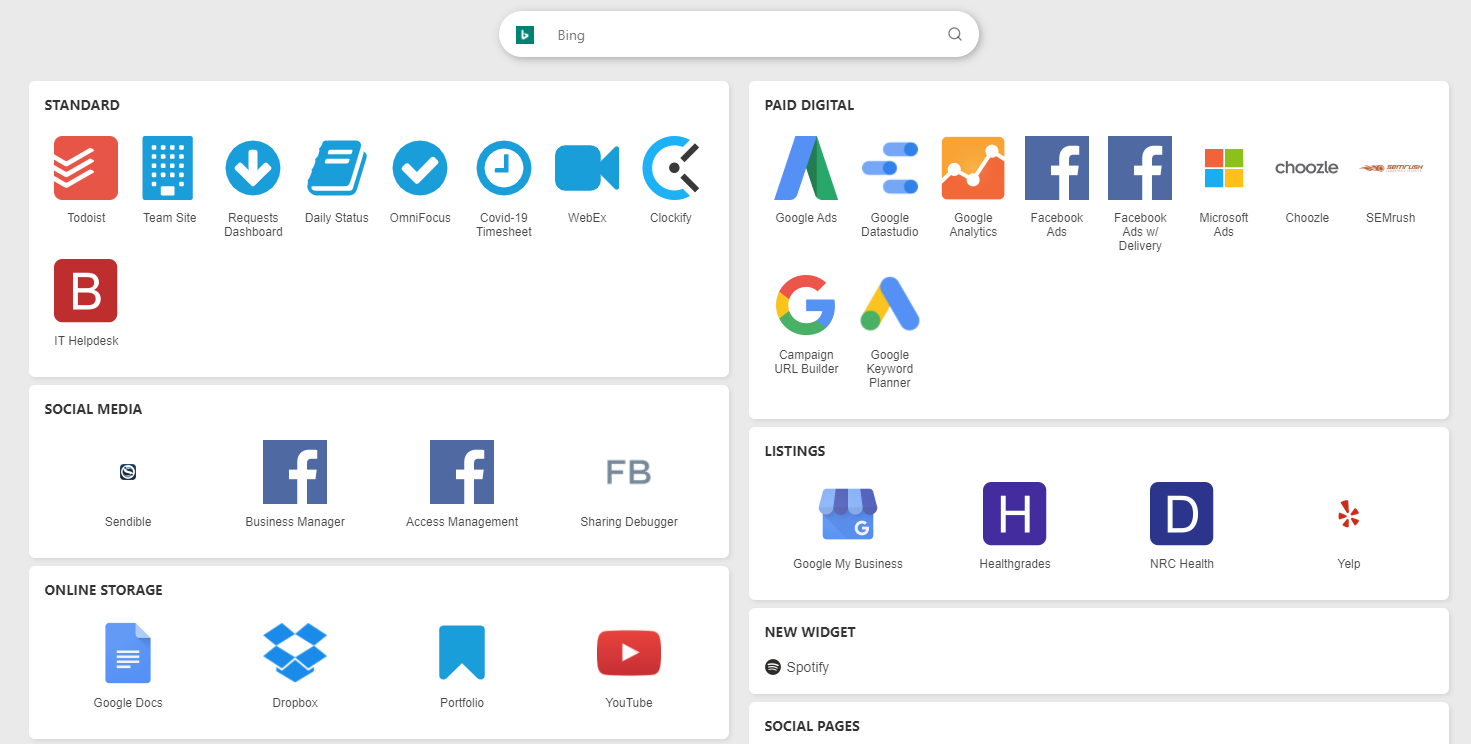Open the SEMrush logo shortcut
Viewport: 1471px width, 744px height.
pyautogui.click(x=1391, y=168)
